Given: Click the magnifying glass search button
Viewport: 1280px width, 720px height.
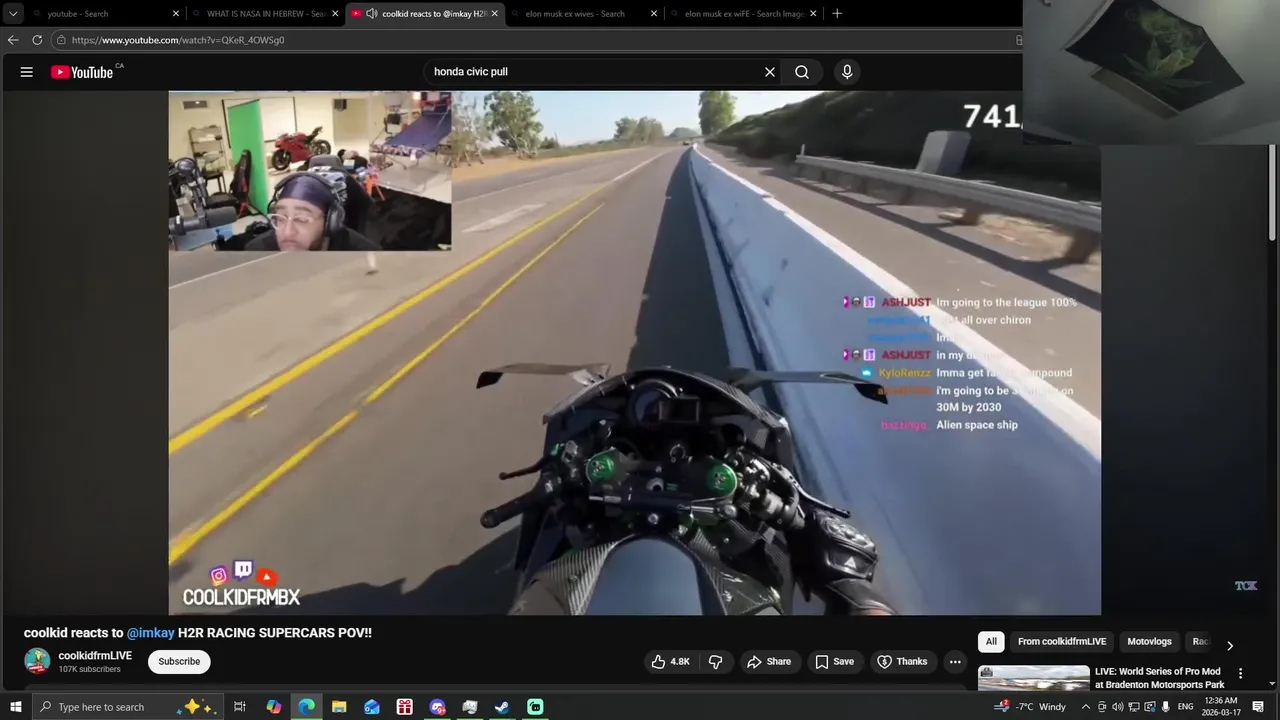Looking at the screenshot, I should [x=802, y=72].
